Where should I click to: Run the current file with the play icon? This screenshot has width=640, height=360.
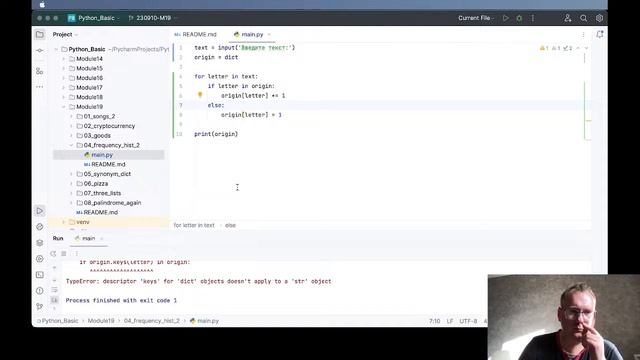pos(506,18)
